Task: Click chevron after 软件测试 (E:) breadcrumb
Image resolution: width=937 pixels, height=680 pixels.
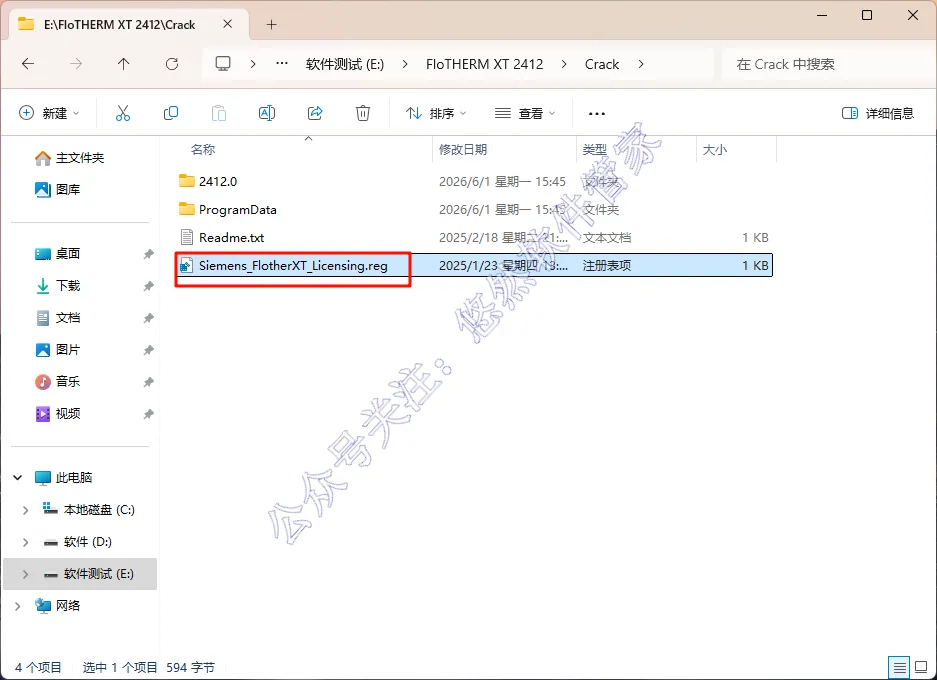Action: click(x=405, y=64)
